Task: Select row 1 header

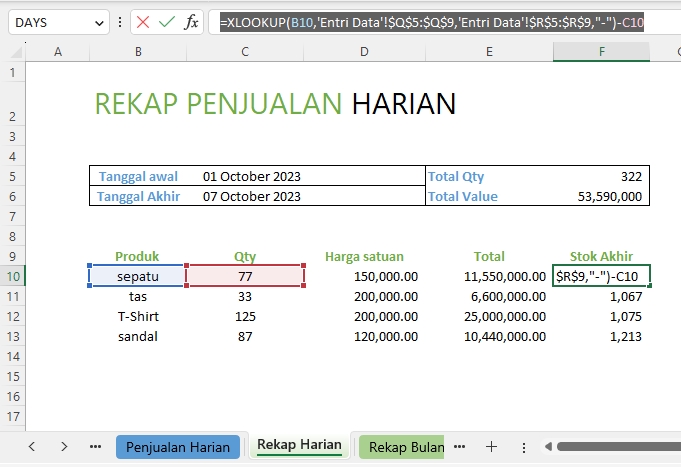Action: coord(13,73)
